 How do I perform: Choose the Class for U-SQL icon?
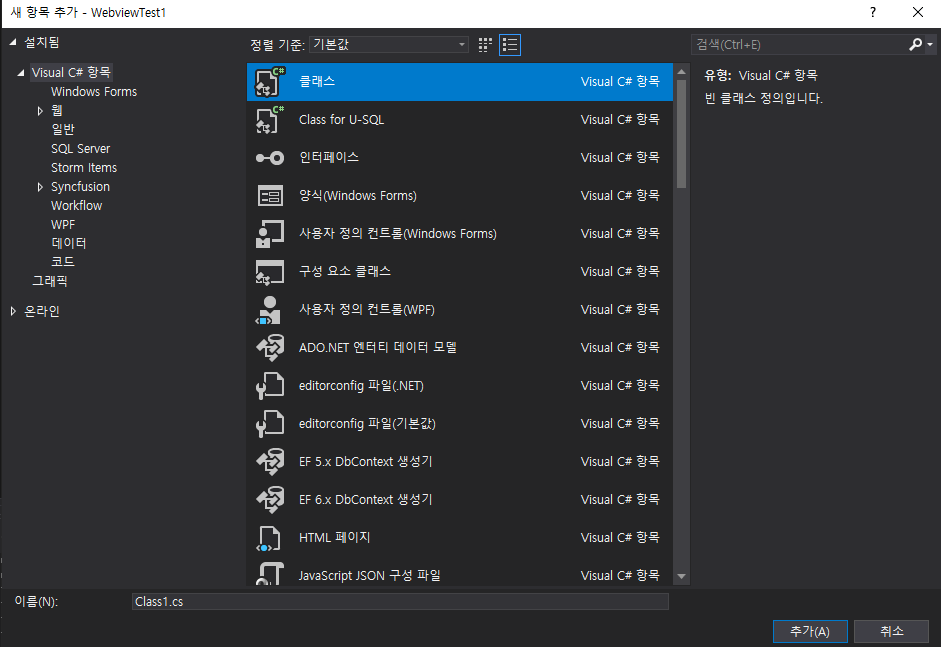click(269, 119)
